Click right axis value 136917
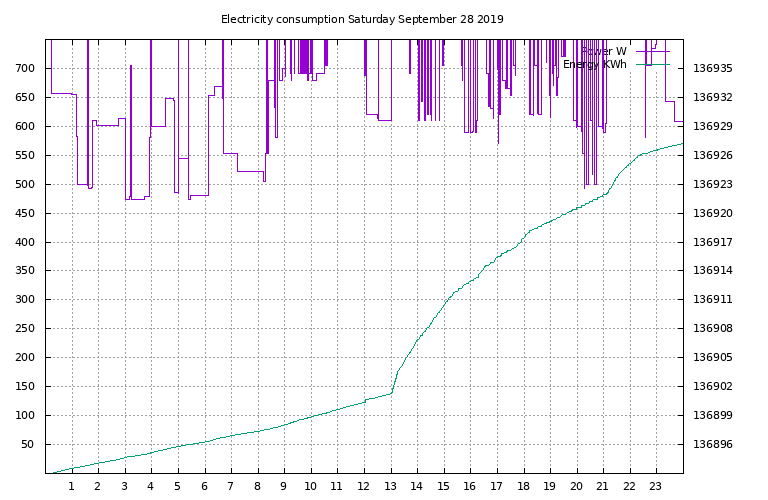 pyautogui.click(x=713, y=242)
